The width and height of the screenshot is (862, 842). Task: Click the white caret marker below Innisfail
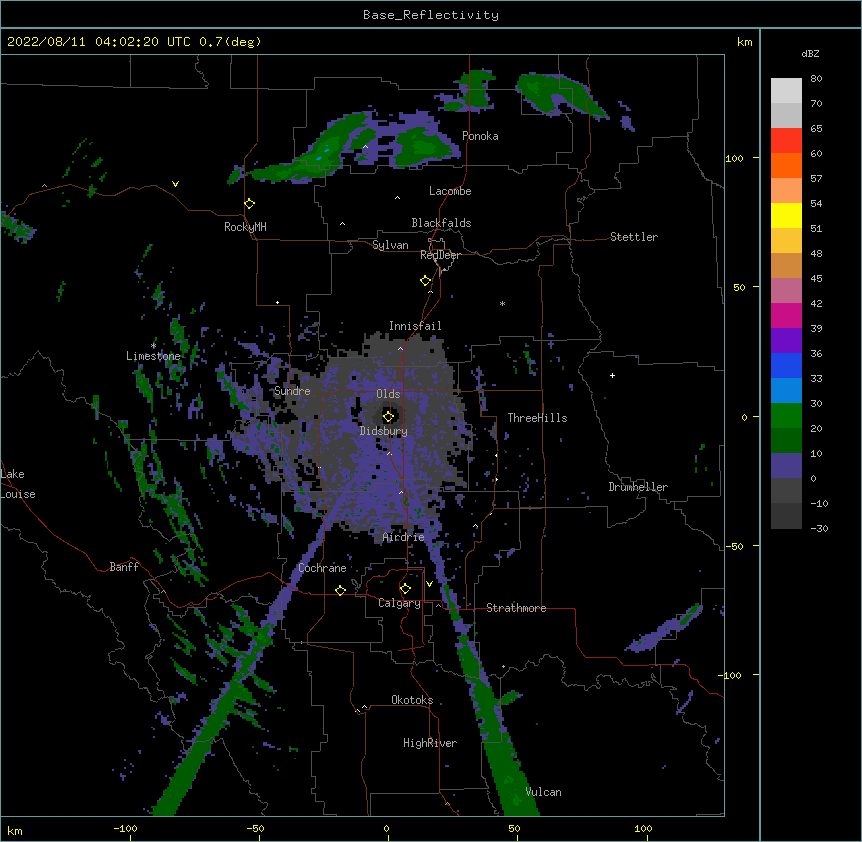400,348
